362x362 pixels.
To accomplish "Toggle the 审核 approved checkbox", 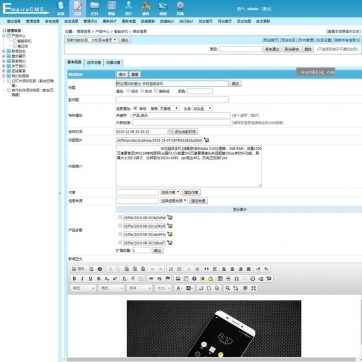I will [135, 108].
